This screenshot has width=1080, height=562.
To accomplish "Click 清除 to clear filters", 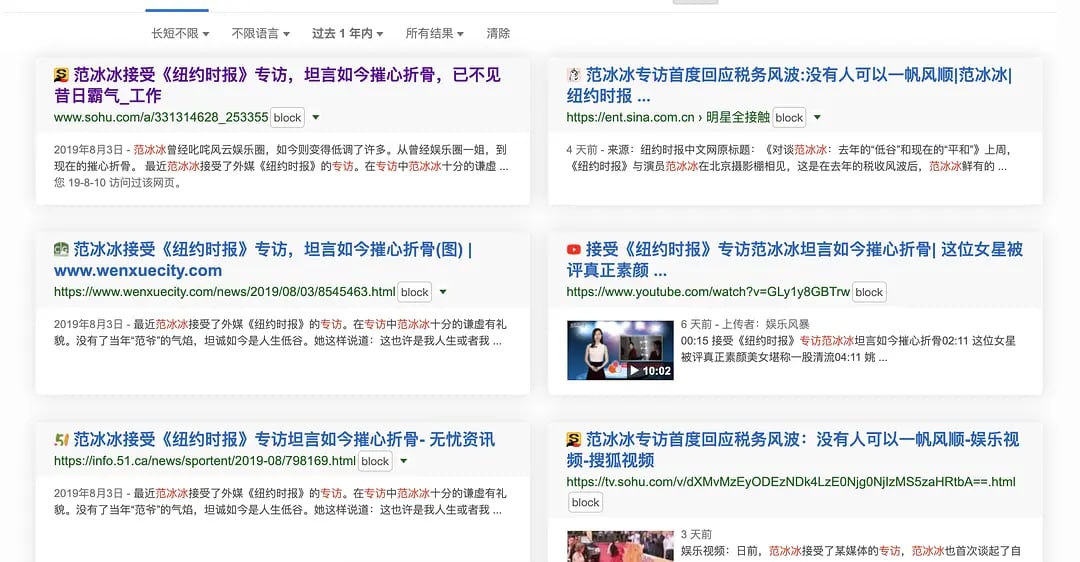I will click(x=498, y=33).
